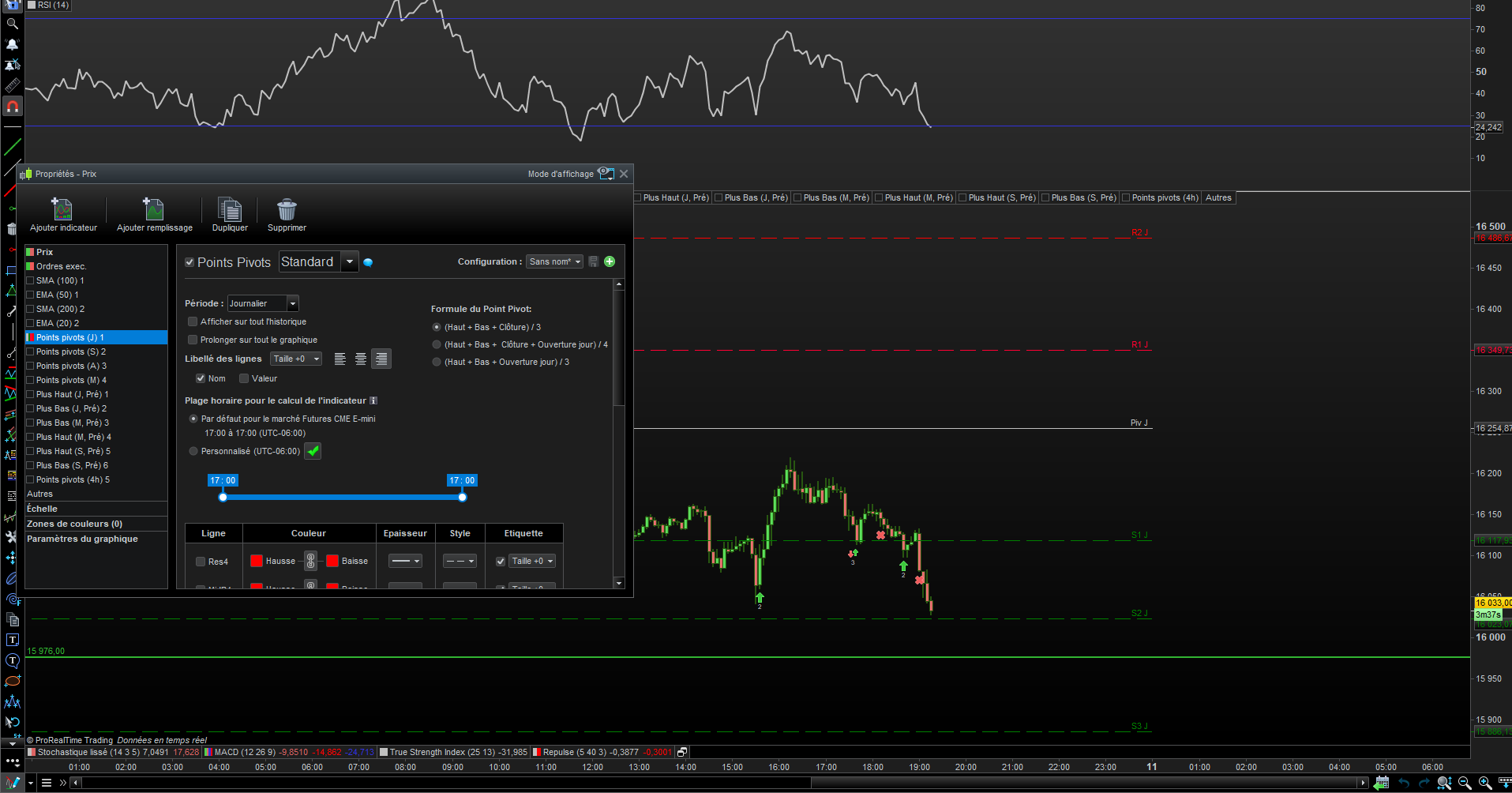
Task: Select 'Points pivots (S) 2' in the list
Action: [70, 351]
